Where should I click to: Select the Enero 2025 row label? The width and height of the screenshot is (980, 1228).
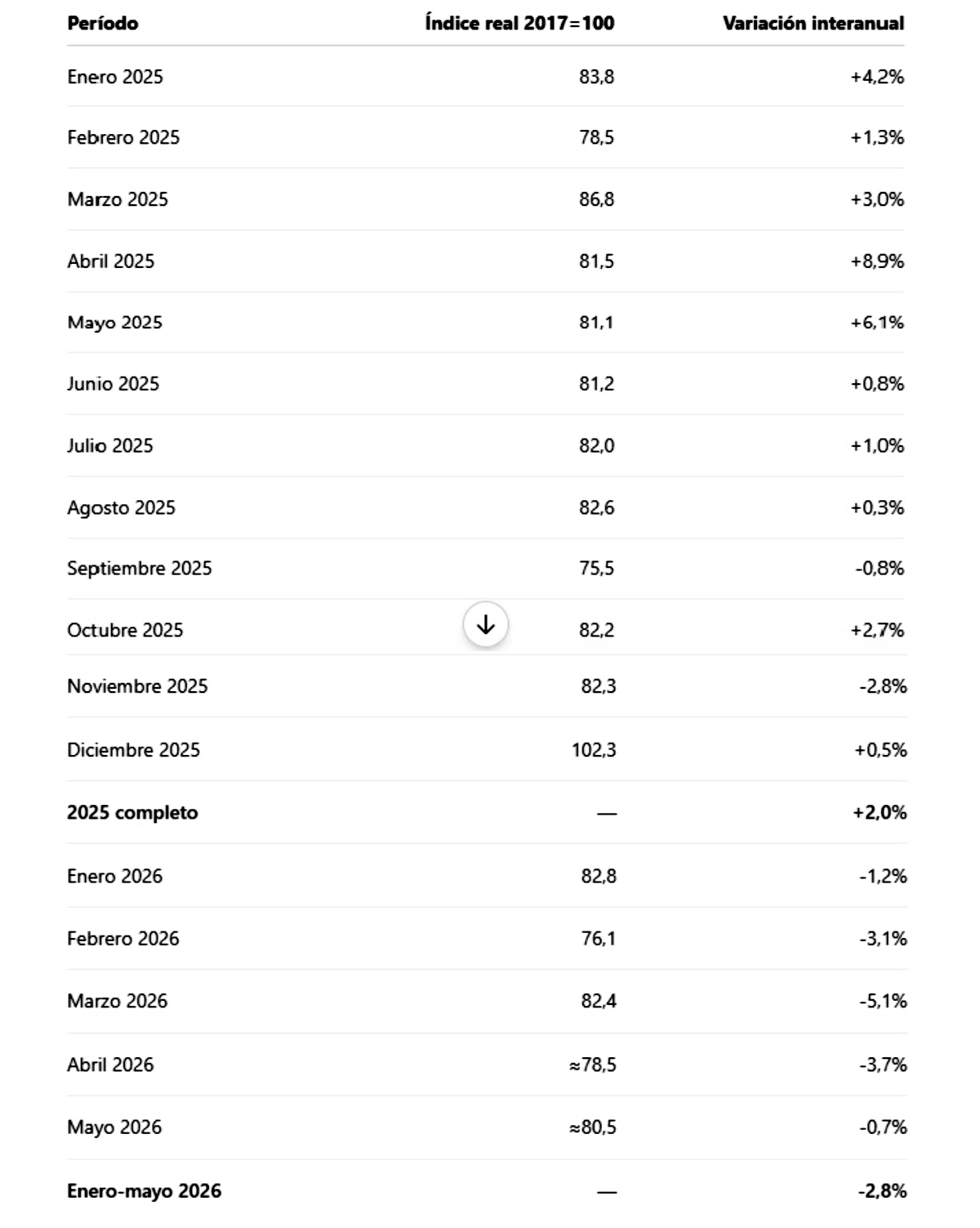pos(115,77)
